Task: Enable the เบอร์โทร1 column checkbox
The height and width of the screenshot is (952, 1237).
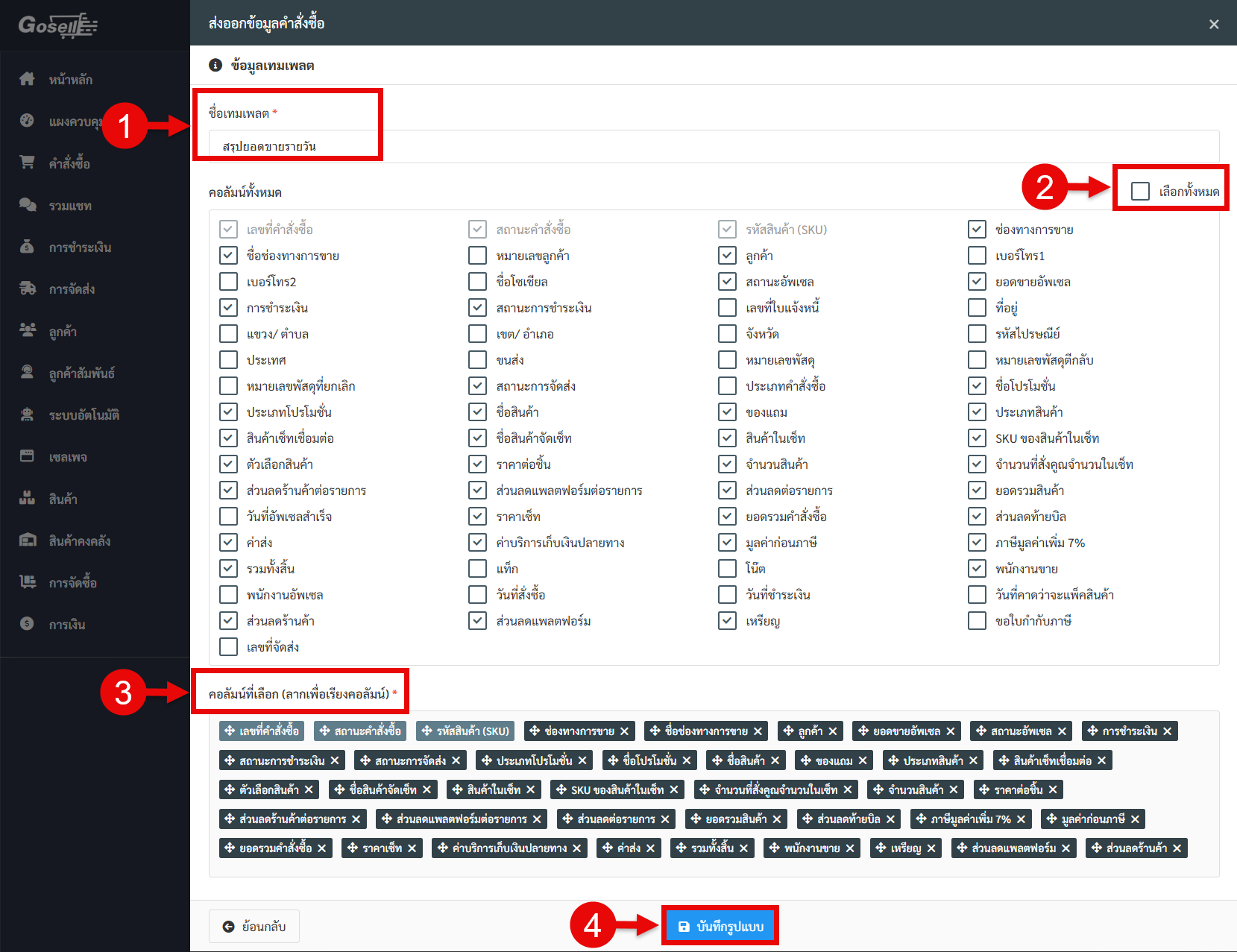Action: click(x=977, y=256)
